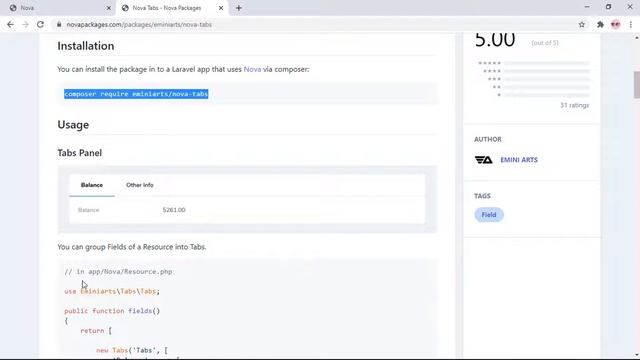Click the vertical page scrollbar thumb
This screenshot has width=640, height=360.
[636, 84]
